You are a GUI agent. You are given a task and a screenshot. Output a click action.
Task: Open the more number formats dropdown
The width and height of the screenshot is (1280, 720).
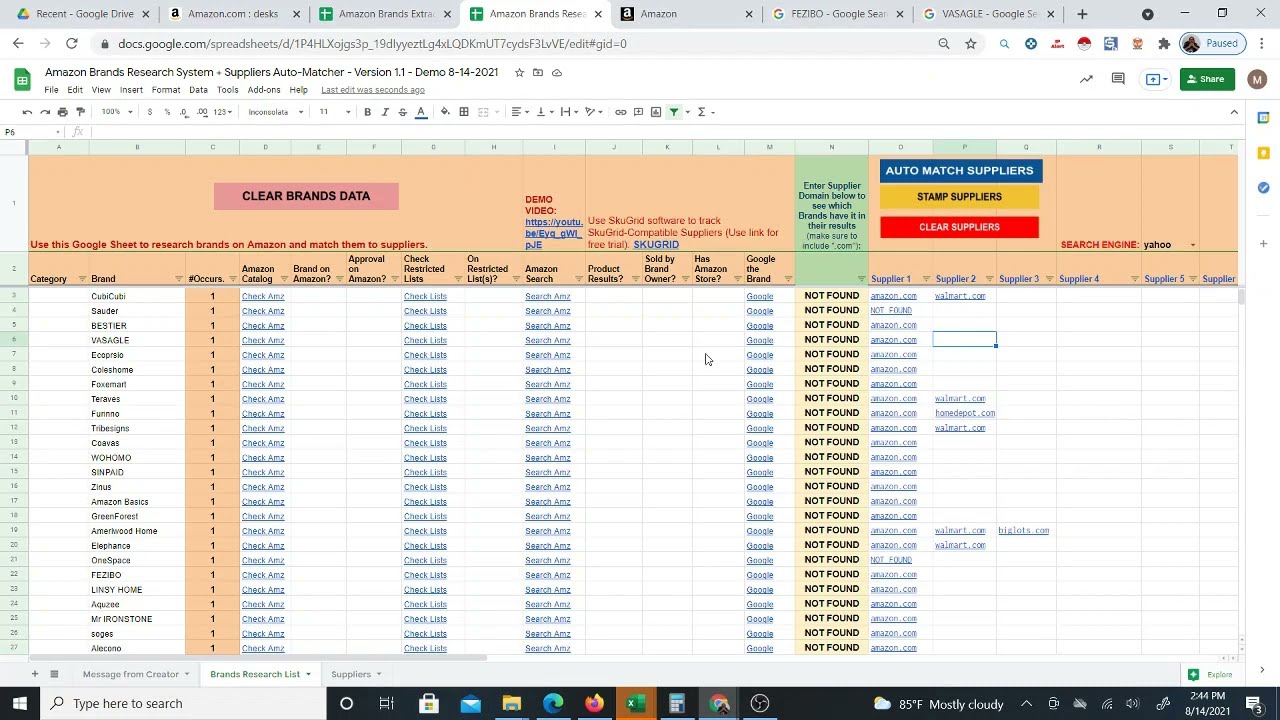(223, 112)
